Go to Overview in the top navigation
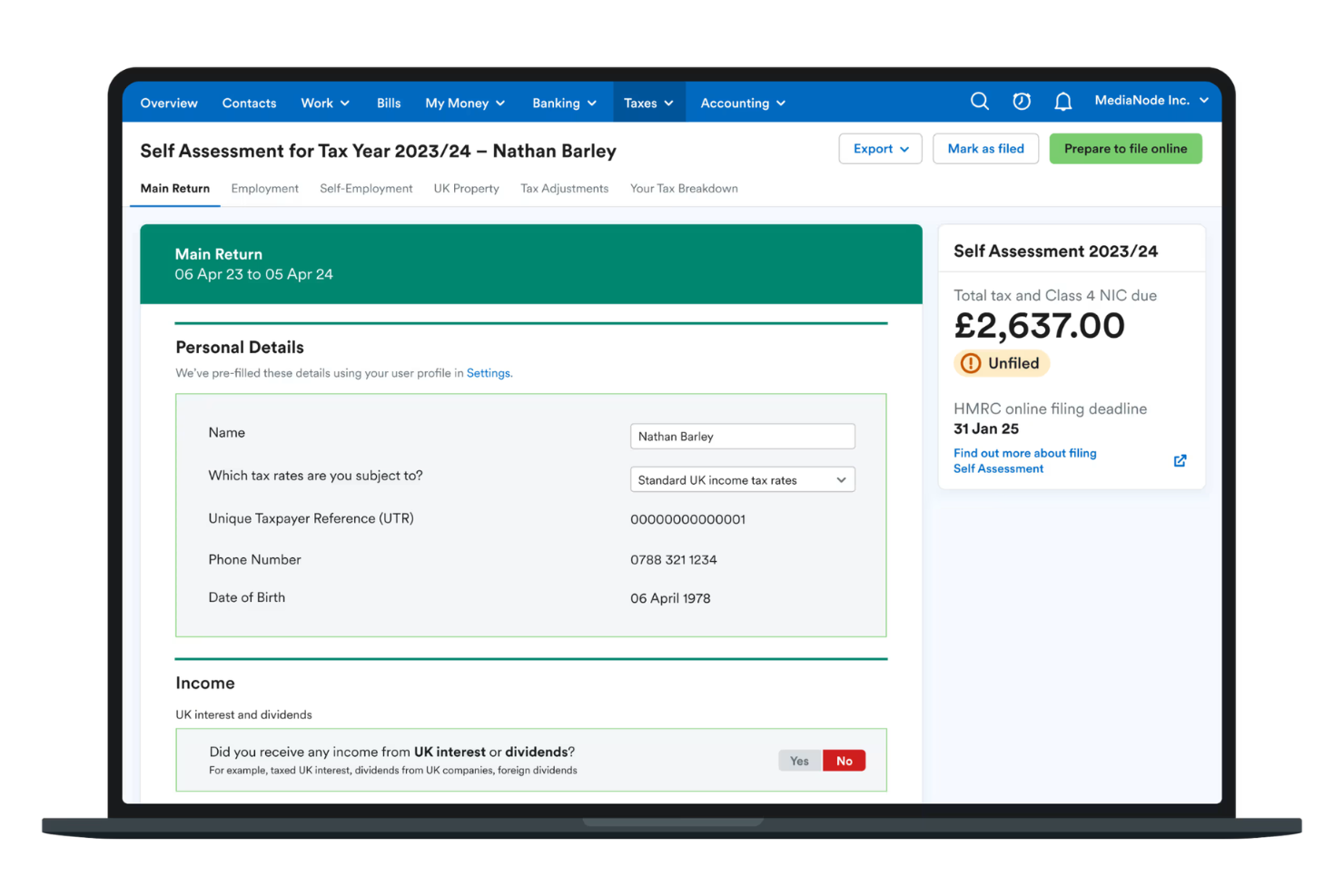The height and width of the screenshot is (896, 1344). (x=169, y=103)
